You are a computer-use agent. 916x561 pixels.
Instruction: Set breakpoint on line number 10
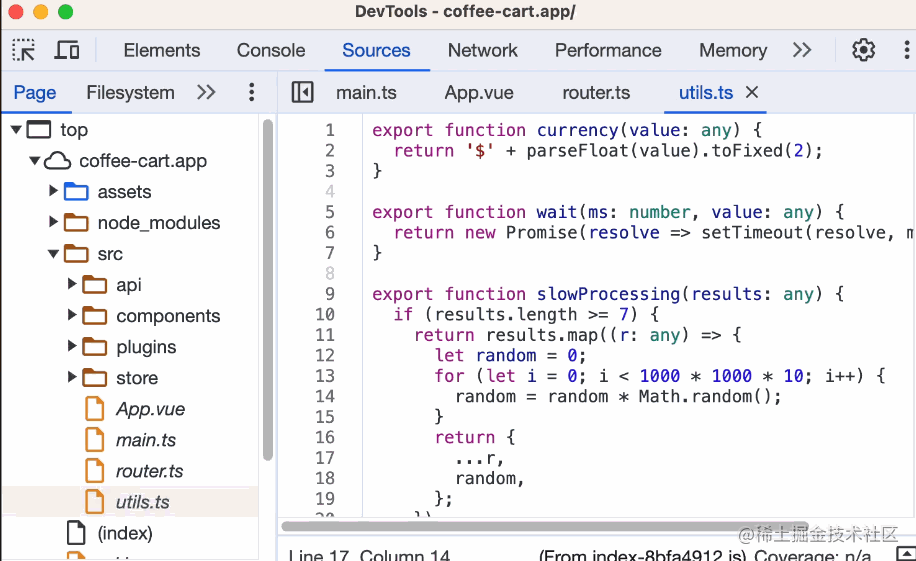tap(325, 314)
